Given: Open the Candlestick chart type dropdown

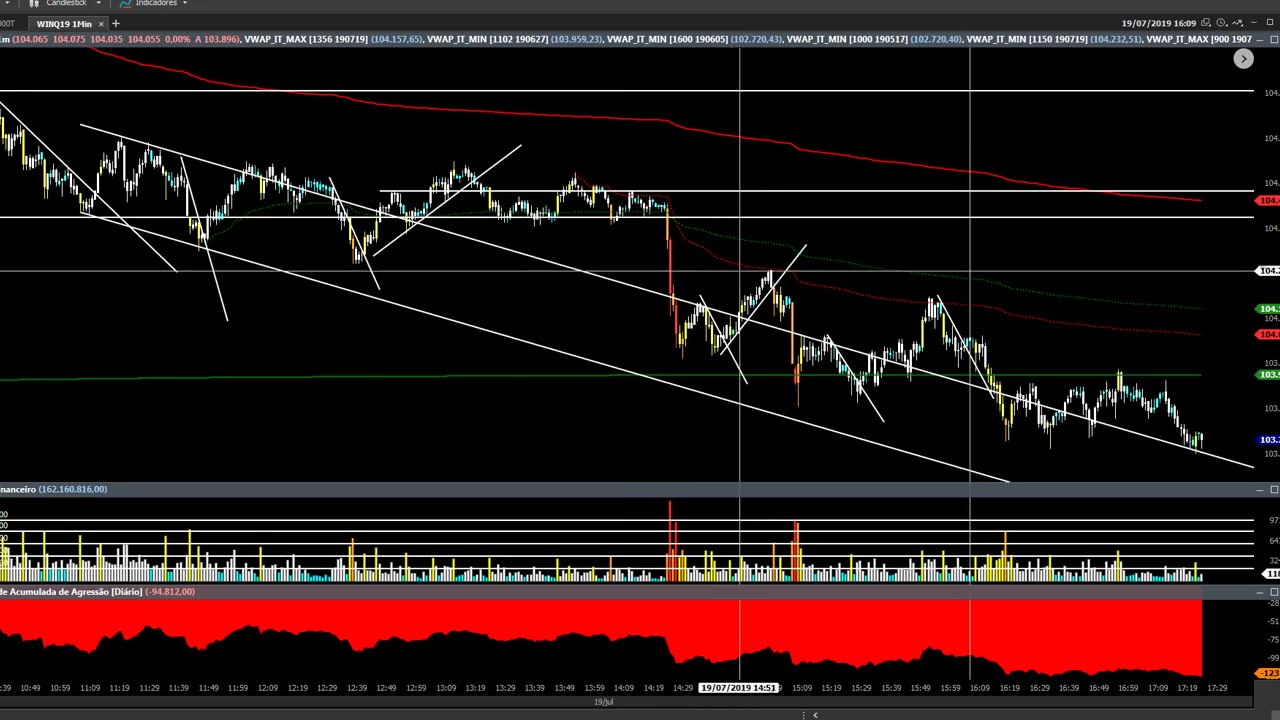Looking at the screenshot, I should [98, 3].
